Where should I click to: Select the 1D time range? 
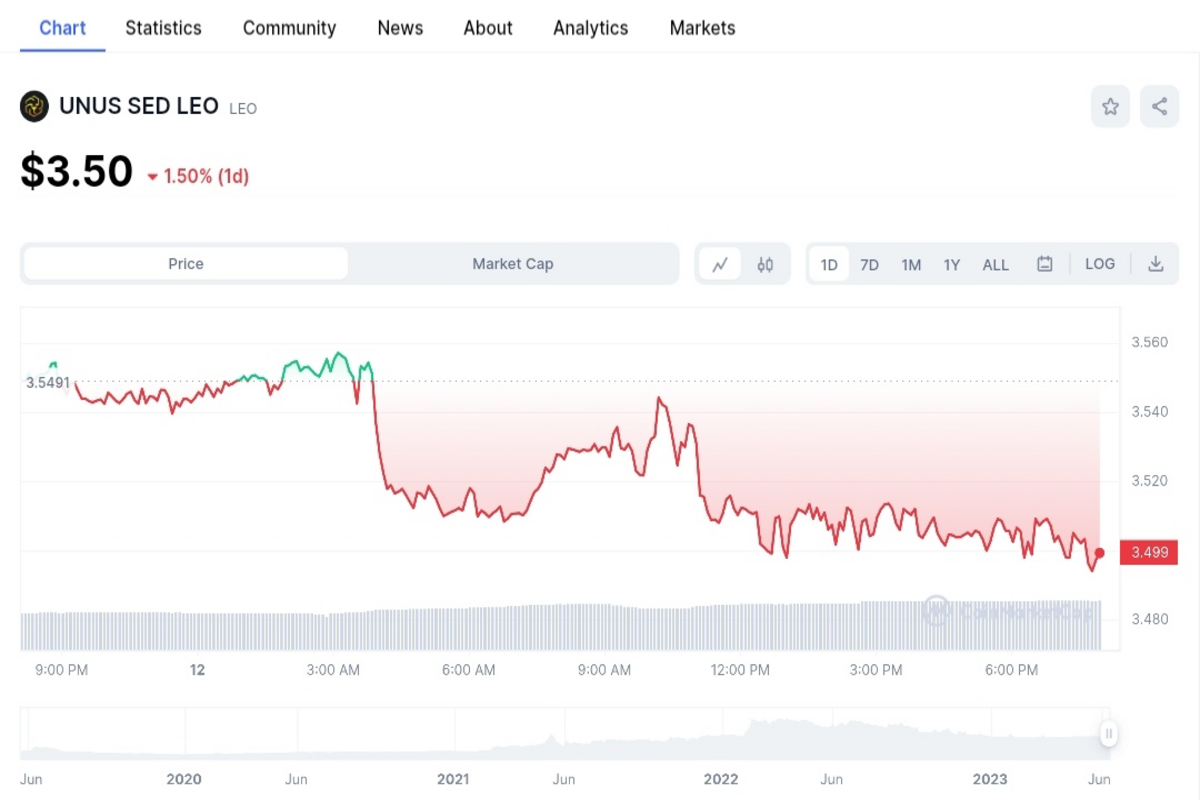point(829,265)
